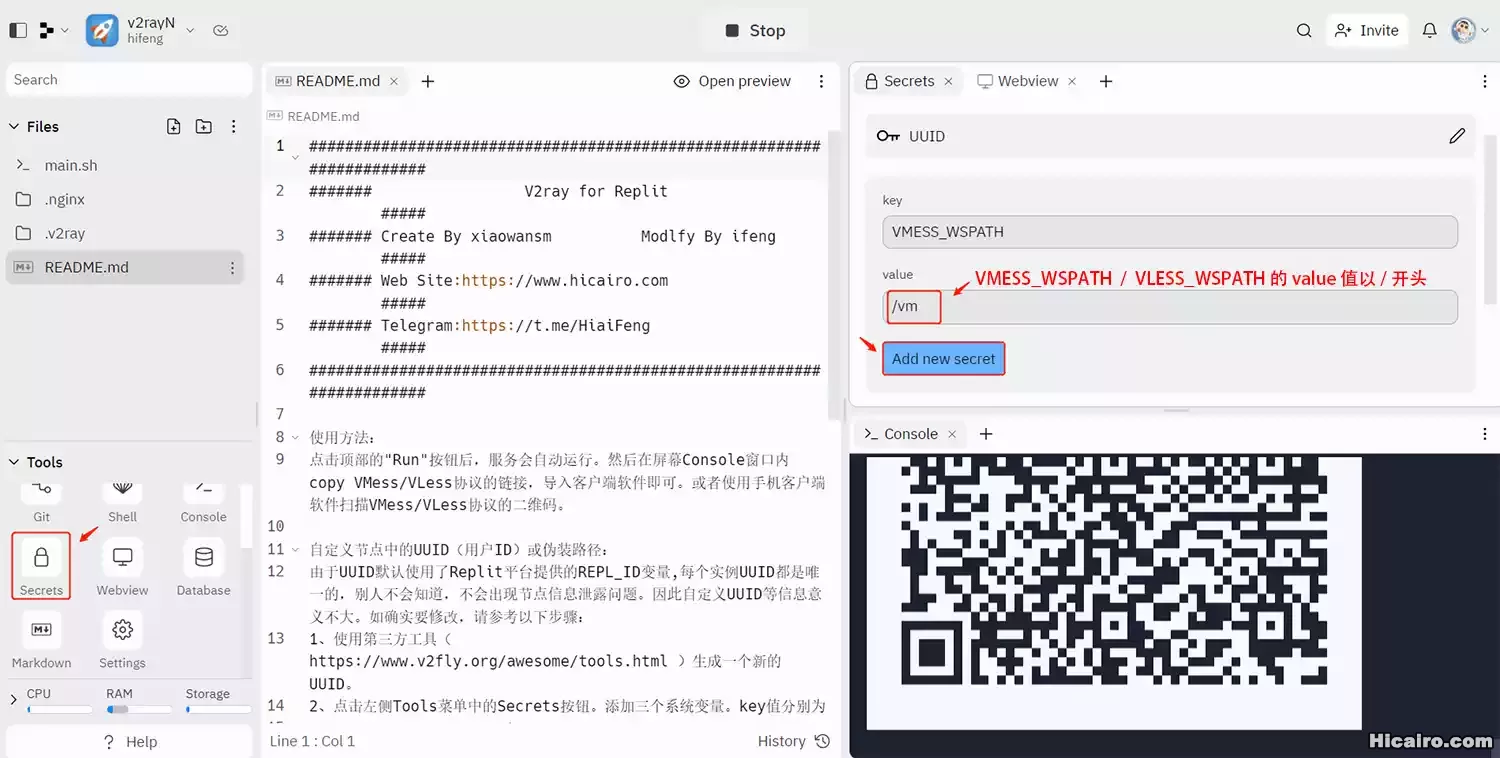
Task: Click the secret value field containing /vm
Action: [x=911, y=306]
